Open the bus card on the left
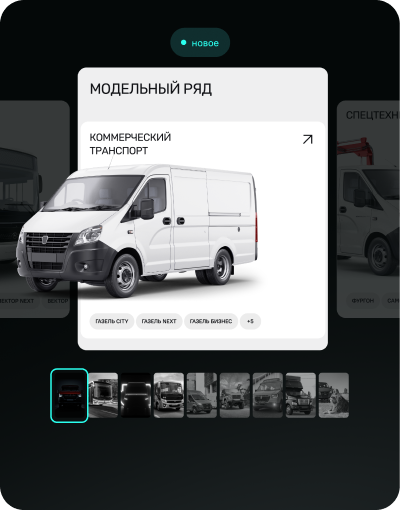 pos(35,209)
